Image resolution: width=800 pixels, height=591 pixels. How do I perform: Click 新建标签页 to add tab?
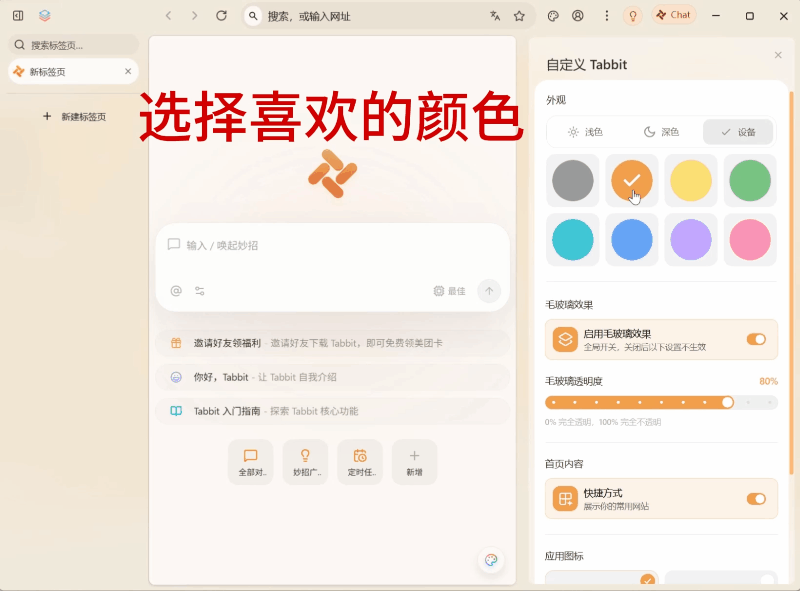(x=74, y=116)
